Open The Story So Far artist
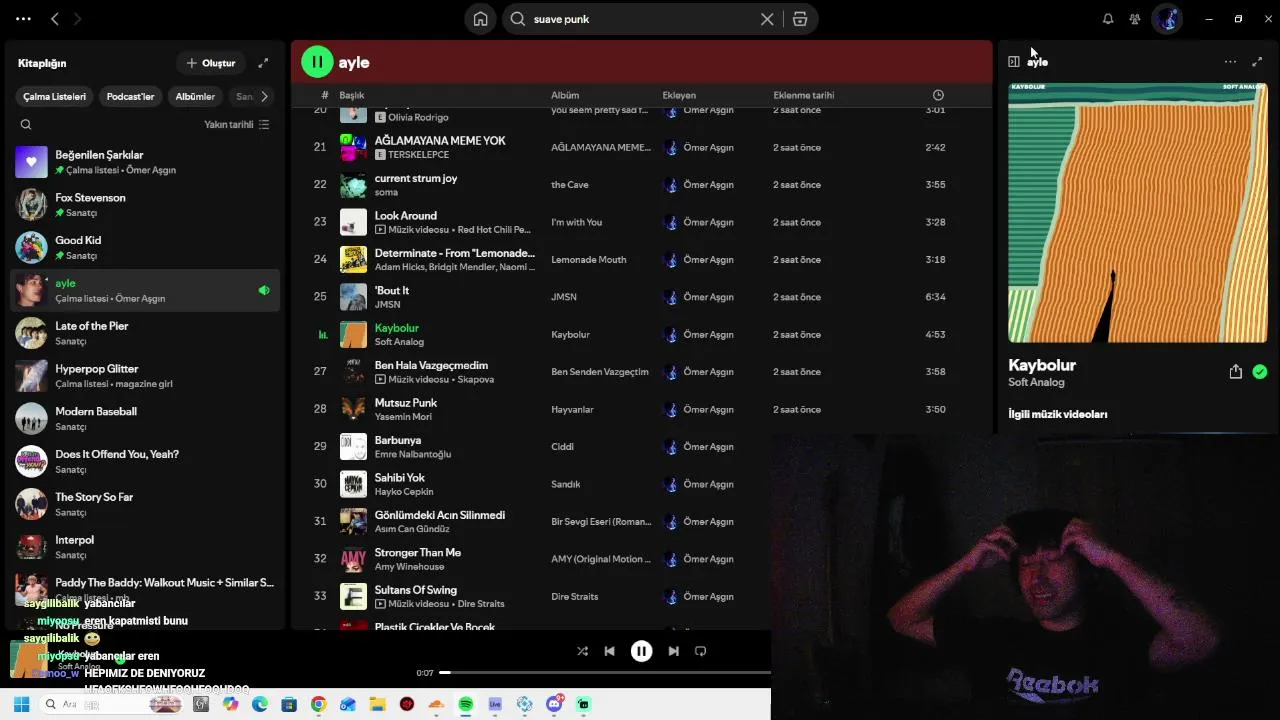Image resolution: width=1280 pixels, height=720 pixels. pos(145,504)
